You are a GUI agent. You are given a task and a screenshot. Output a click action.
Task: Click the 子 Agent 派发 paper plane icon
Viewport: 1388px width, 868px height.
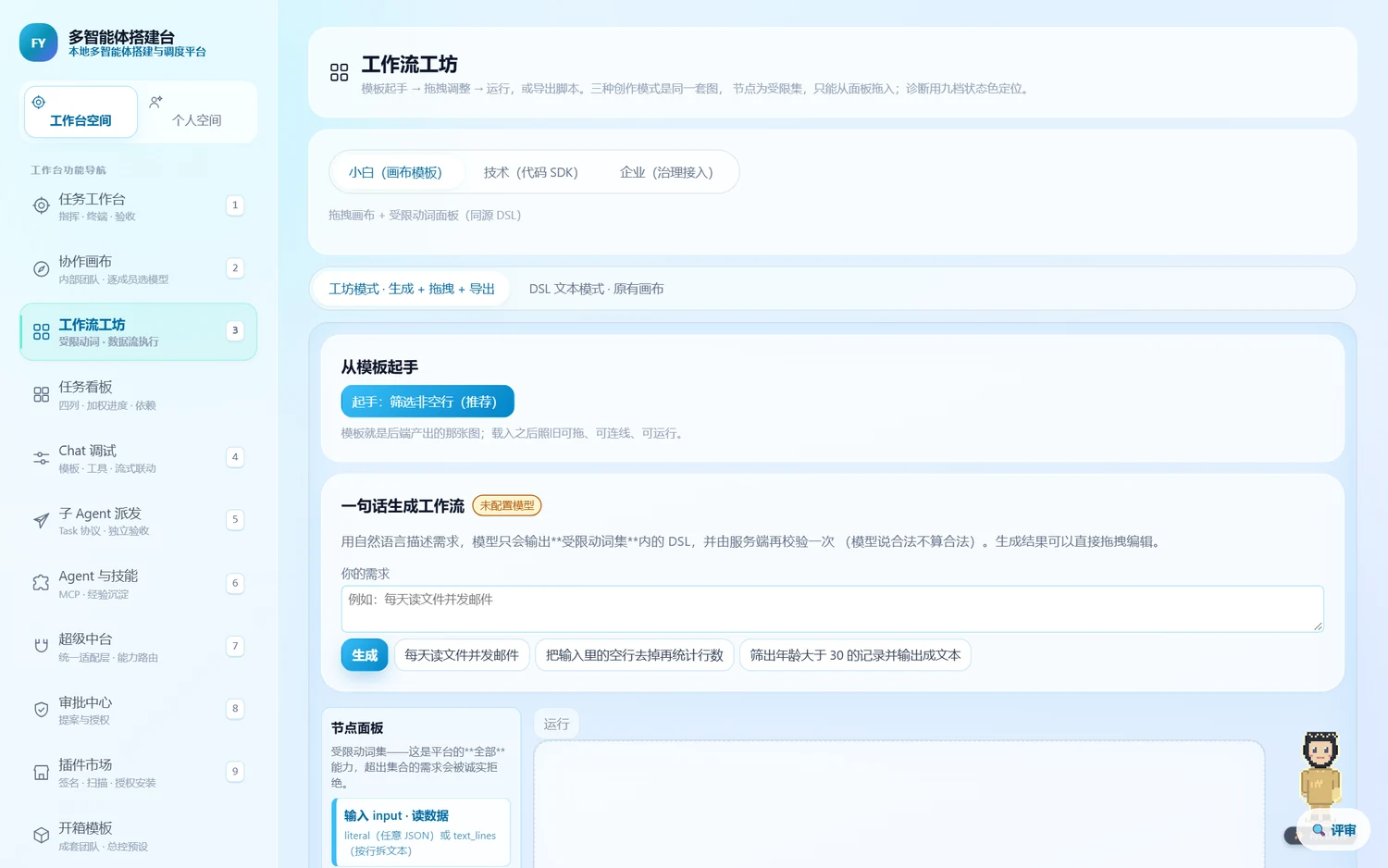[x=41, y=521]
